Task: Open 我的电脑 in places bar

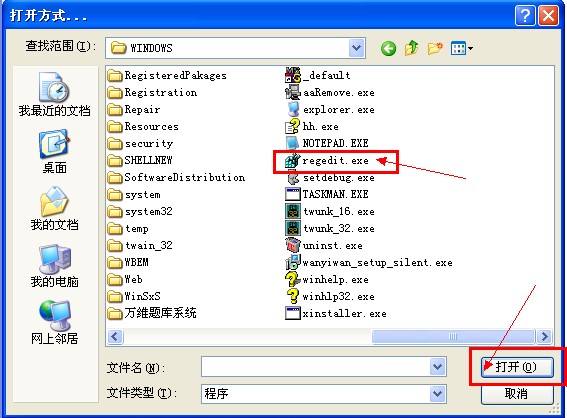Action: point(55,266)
